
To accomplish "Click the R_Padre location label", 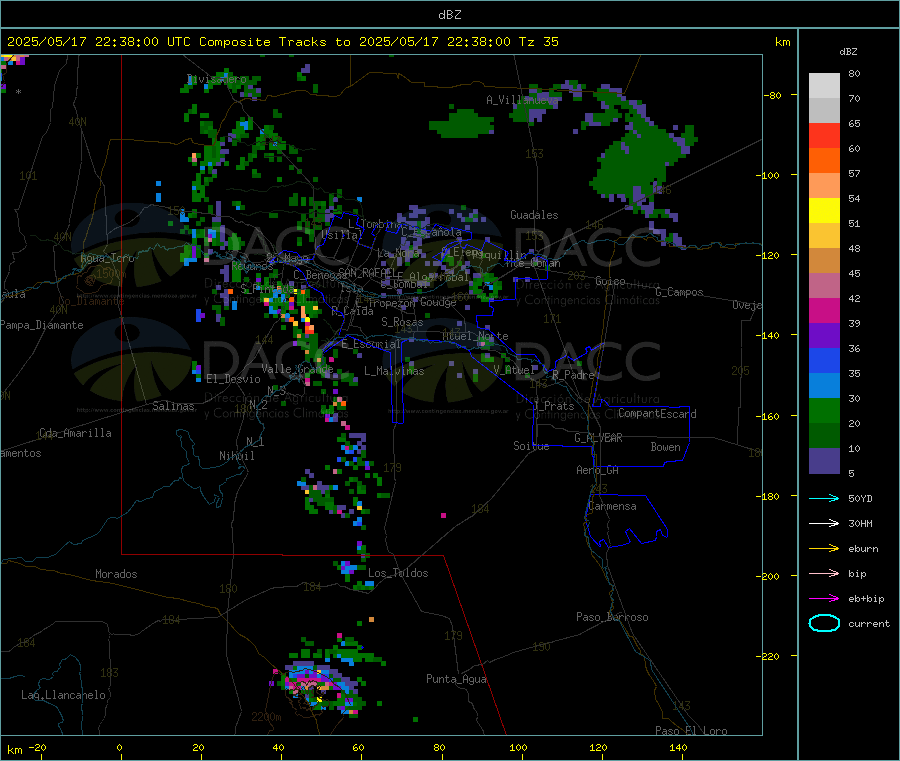I will click(573, 375).
